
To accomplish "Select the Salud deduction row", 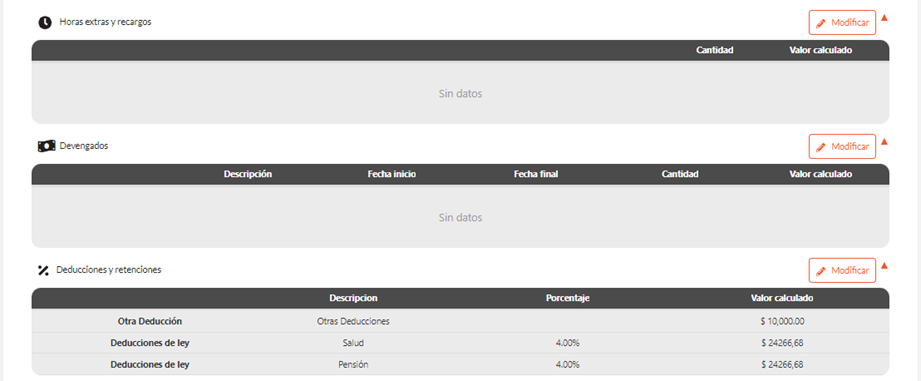I will coord(460,343).
